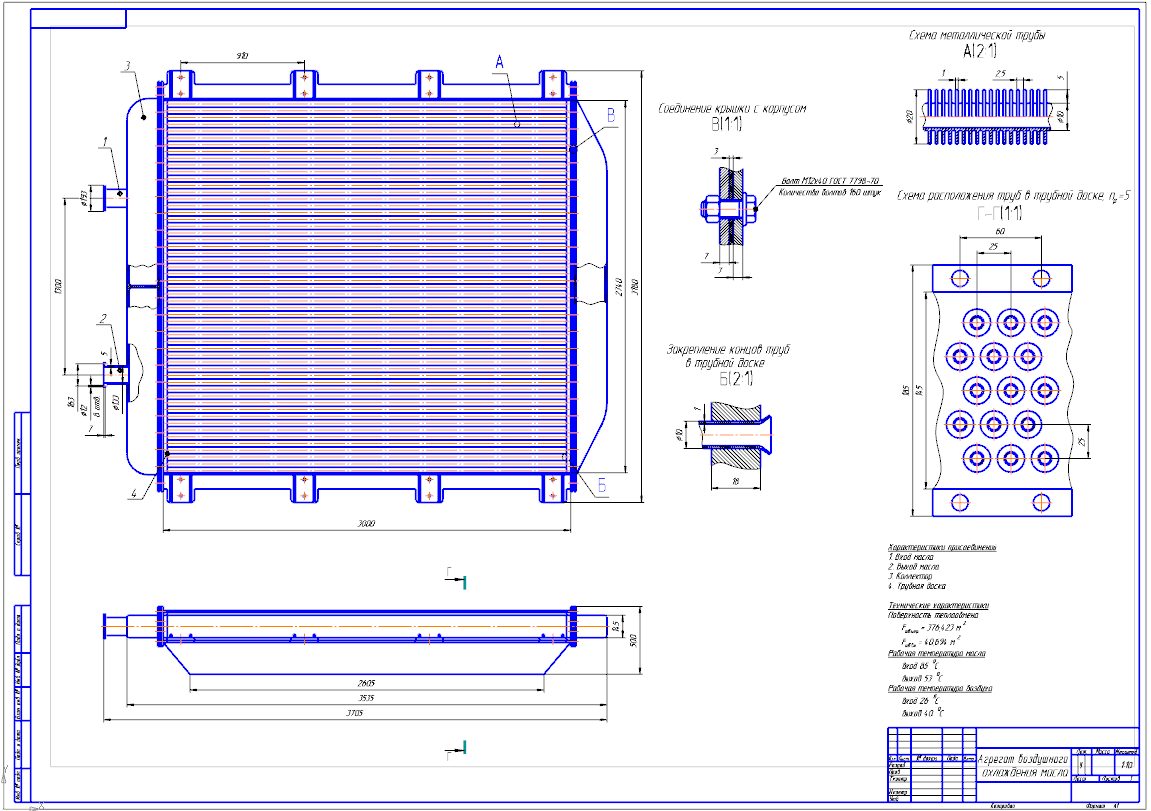Select the value 'Выход 40 °C'

pyautogui.click(x=923, y=713)
